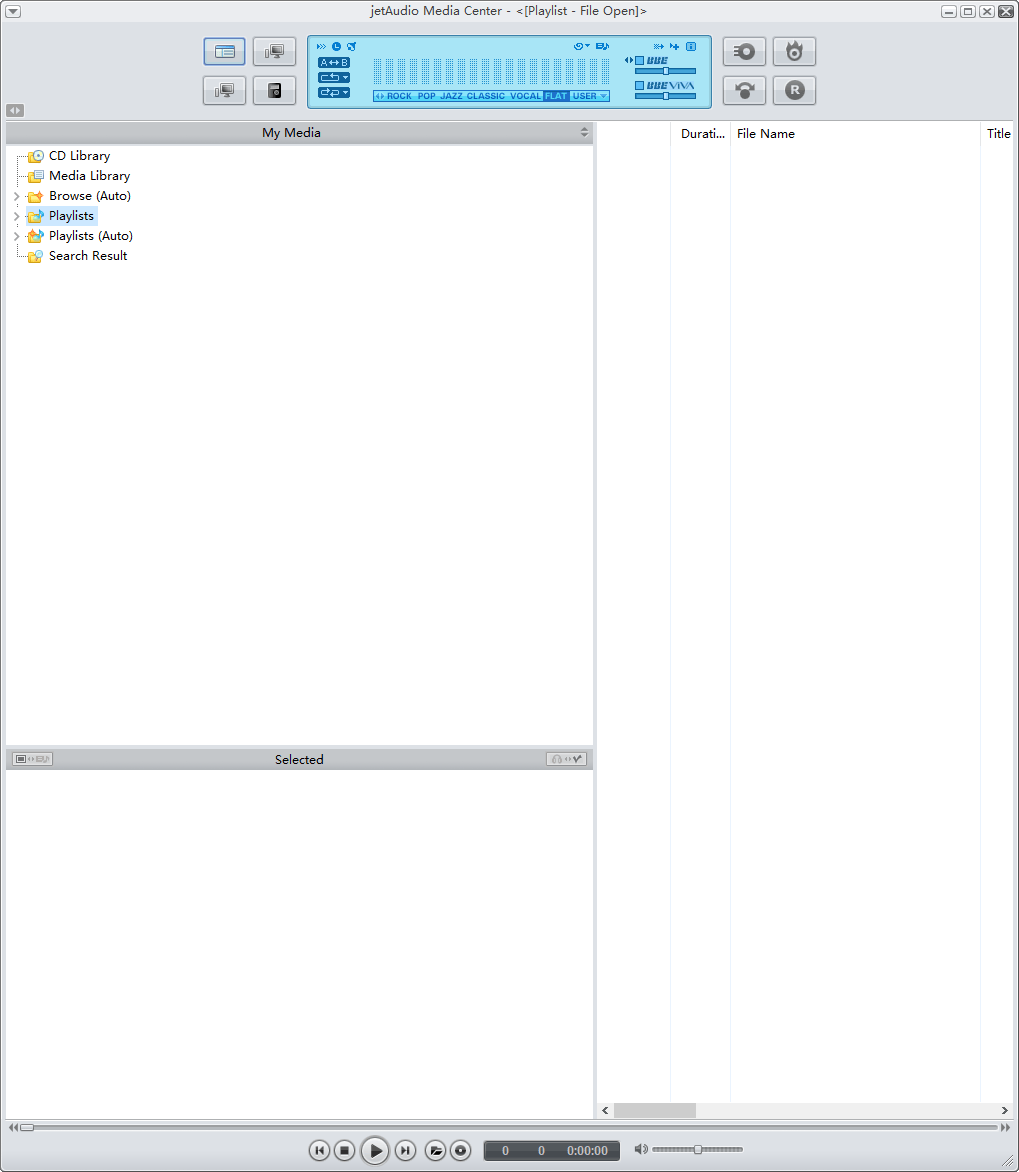1019x1172 pixels.
Task: Stop playback
Action: point(344,1150)
